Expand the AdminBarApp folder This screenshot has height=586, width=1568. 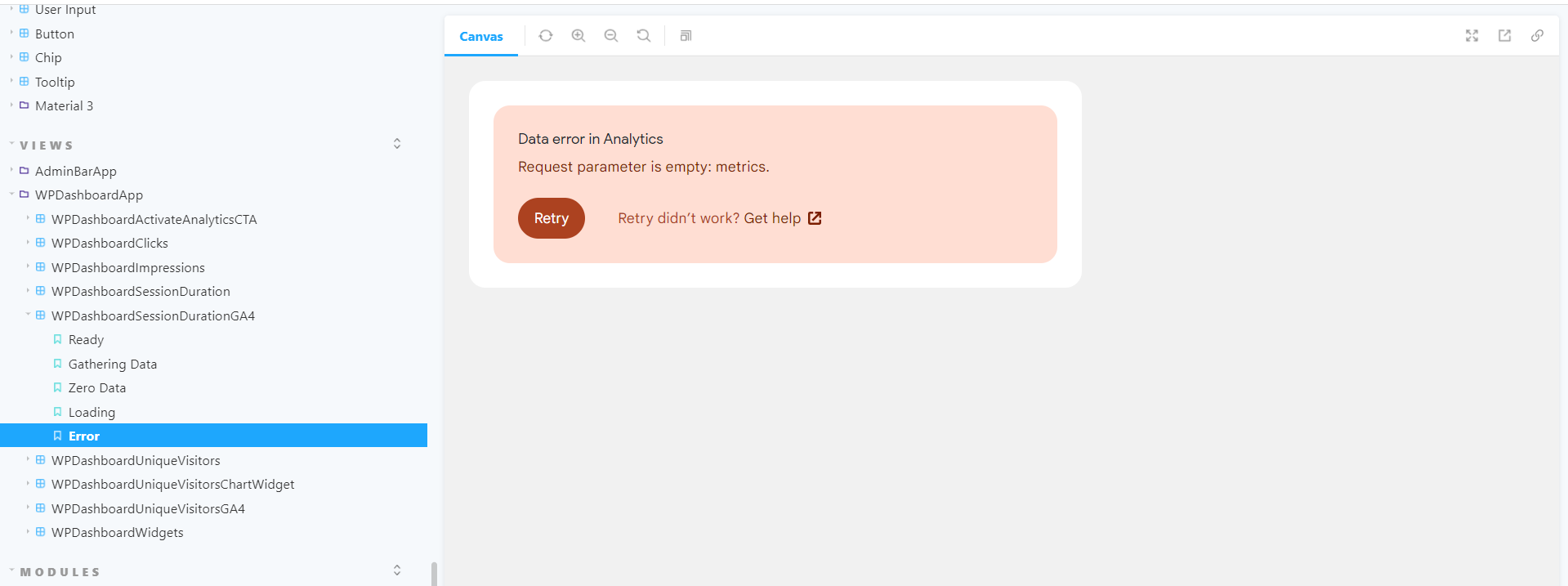click(x=11, y=171)
